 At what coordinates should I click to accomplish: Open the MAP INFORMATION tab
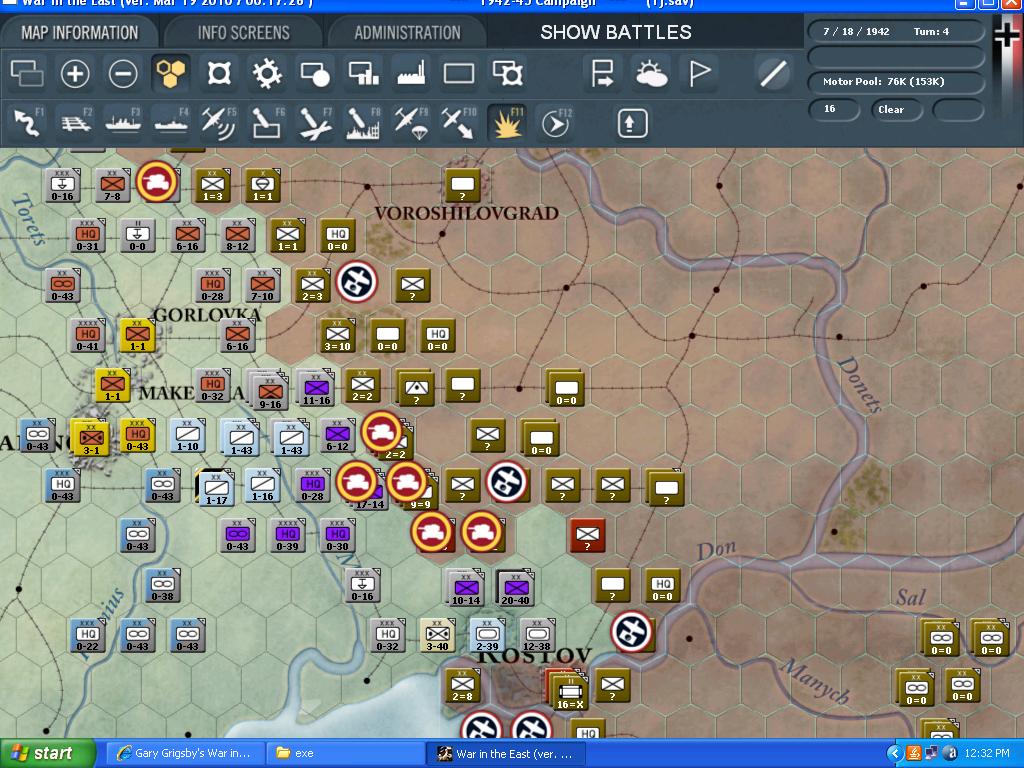[x=80, y=32]
